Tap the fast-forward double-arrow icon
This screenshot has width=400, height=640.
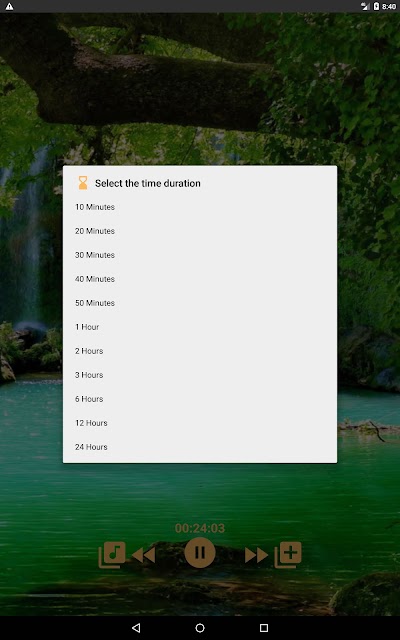coord(256,555)
